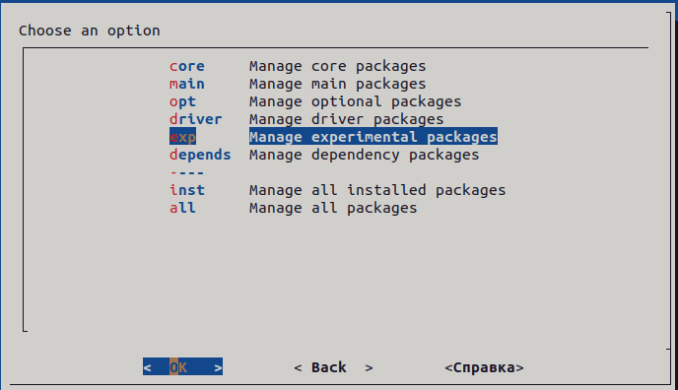The height and width of the screenshot is (390, 678).
Task: Click the highlighted exp tag
Action: (182, 137)
